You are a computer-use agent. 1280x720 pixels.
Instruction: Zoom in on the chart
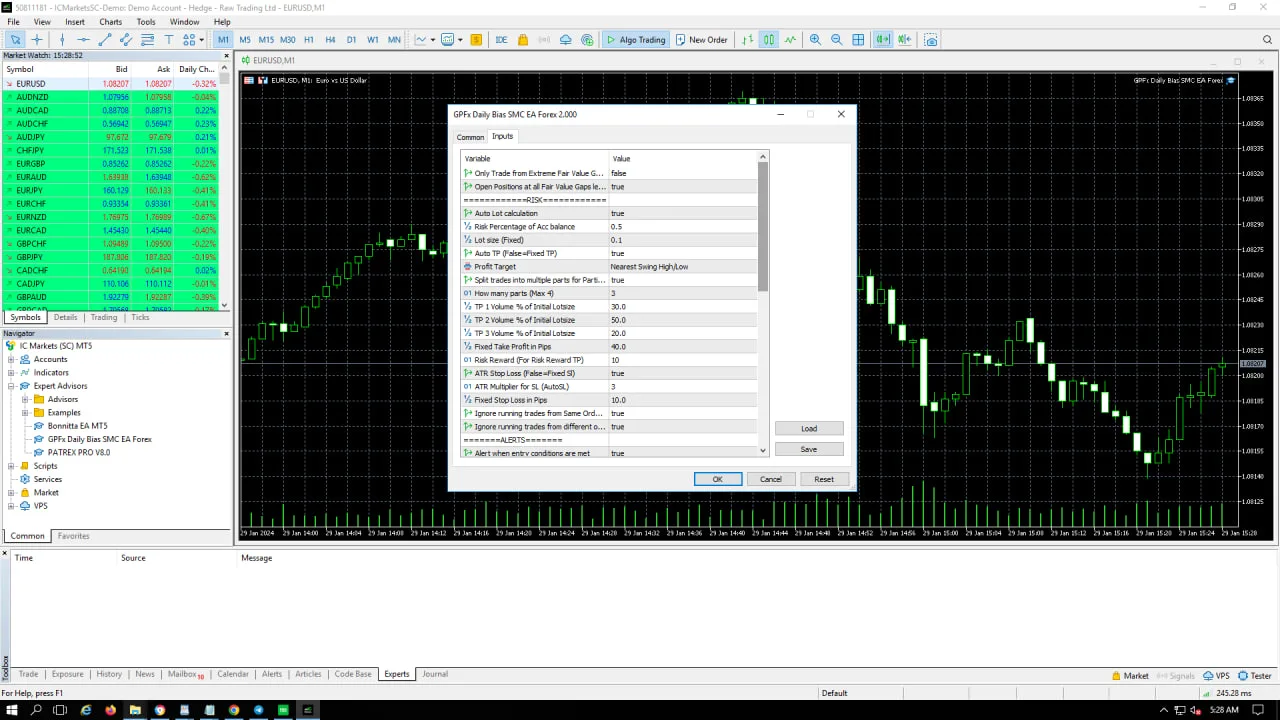(x=815, y=40)
